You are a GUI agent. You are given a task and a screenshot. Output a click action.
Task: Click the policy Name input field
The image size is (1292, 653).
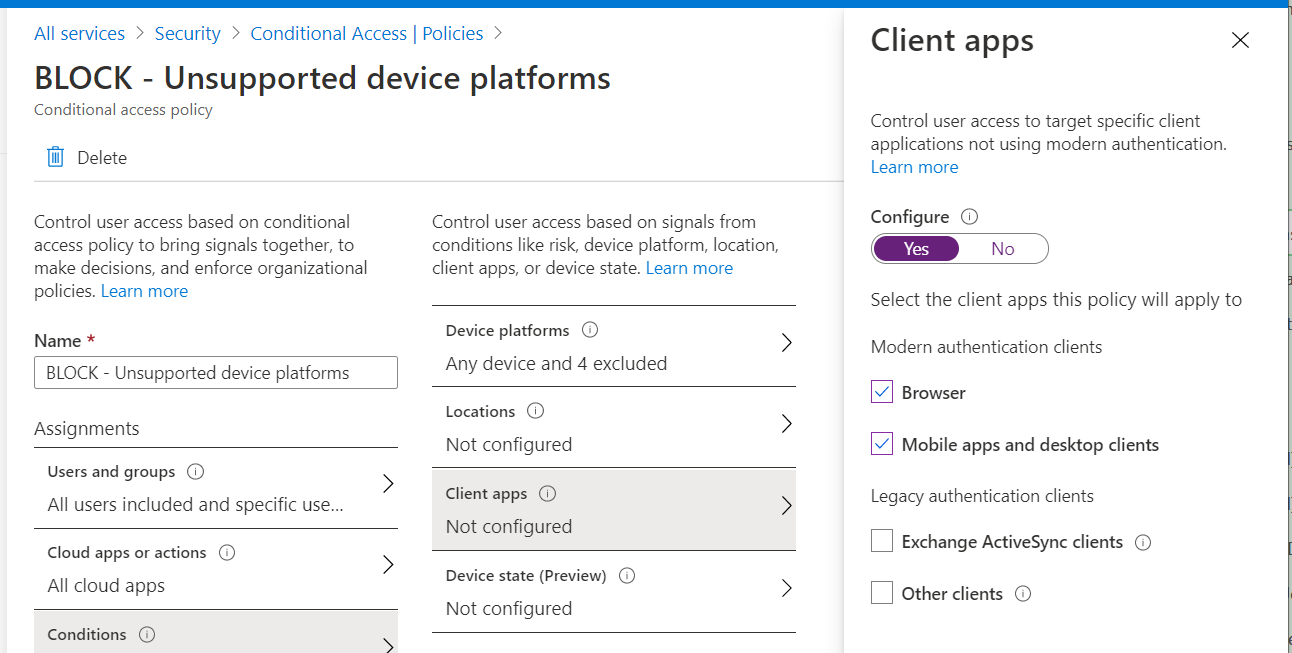tap(216, 373)
